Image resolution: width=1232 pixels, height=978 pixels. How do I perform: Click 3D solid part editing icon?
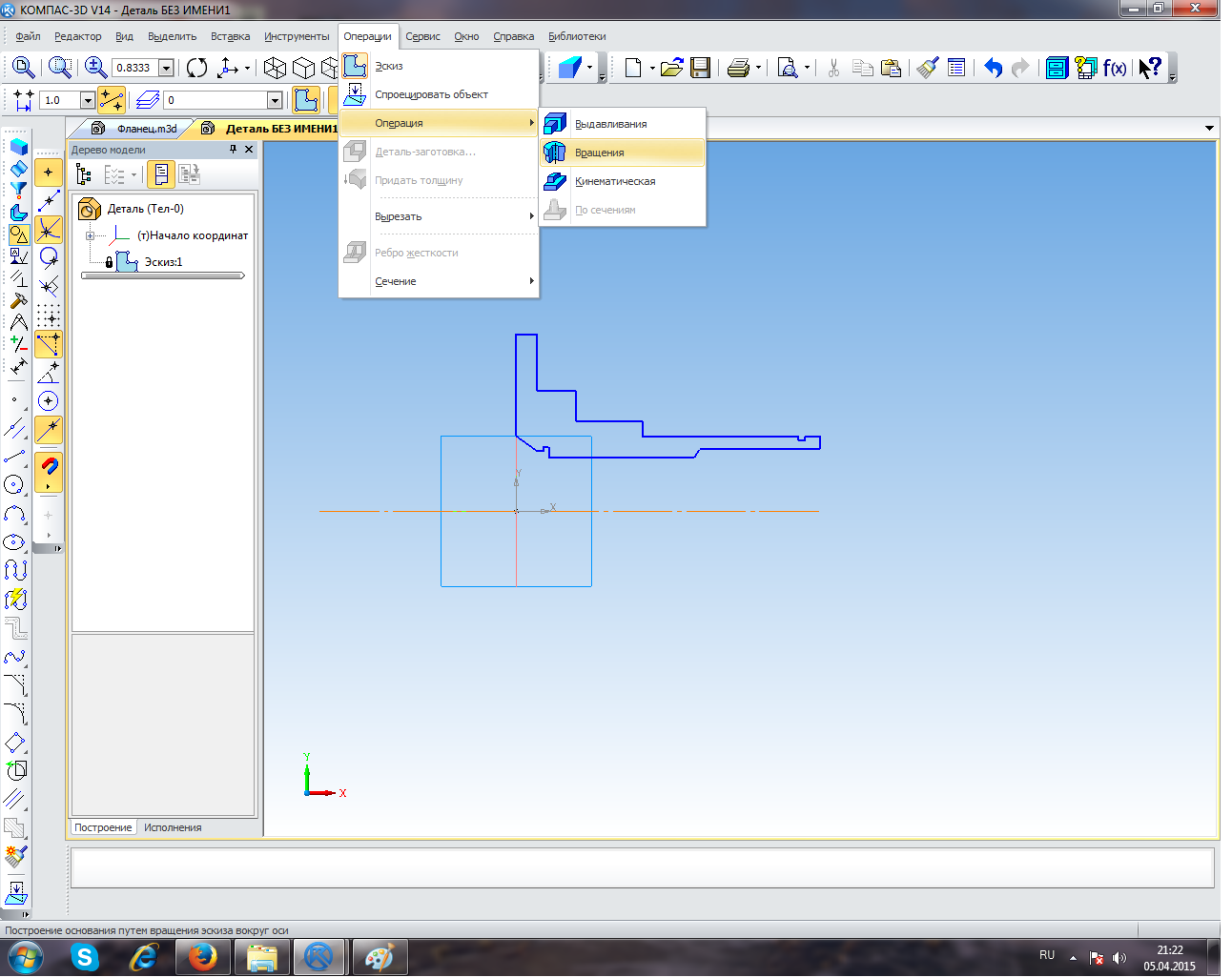point(18,147)
